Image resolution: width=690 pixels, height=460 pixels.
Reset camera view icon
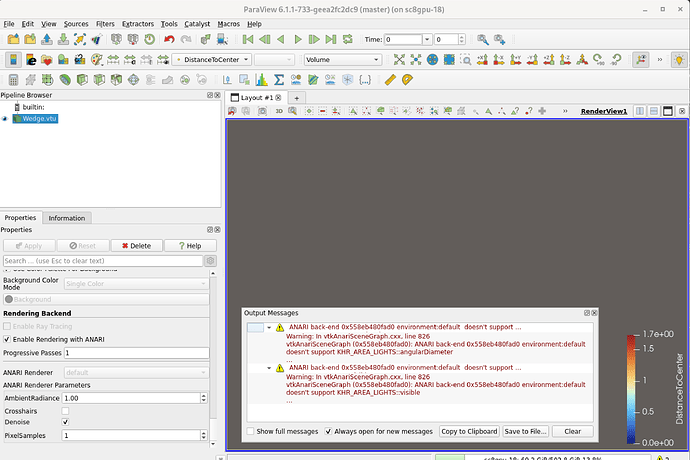click(399, 59)
